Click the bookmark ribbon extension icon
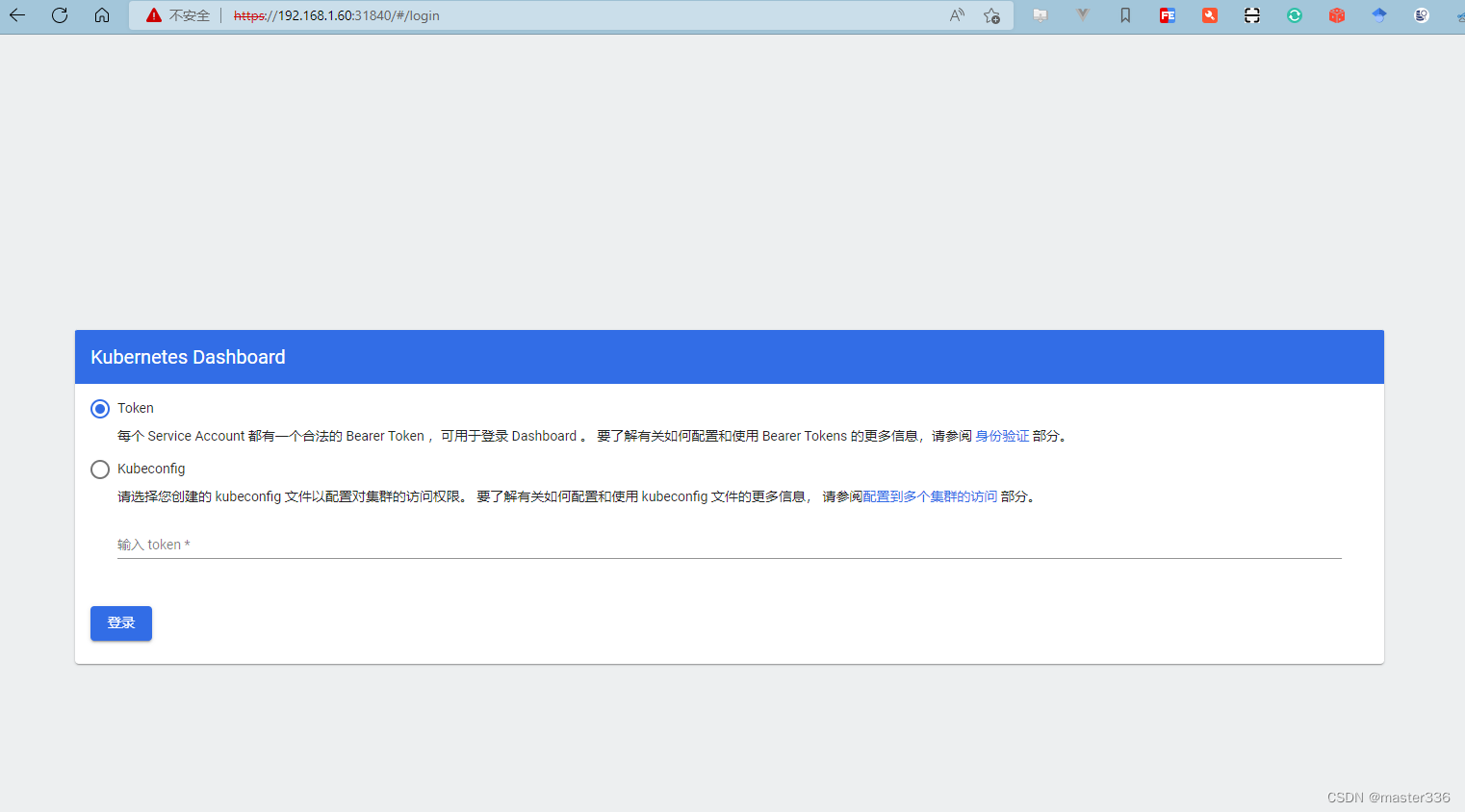 (1125, 15)
